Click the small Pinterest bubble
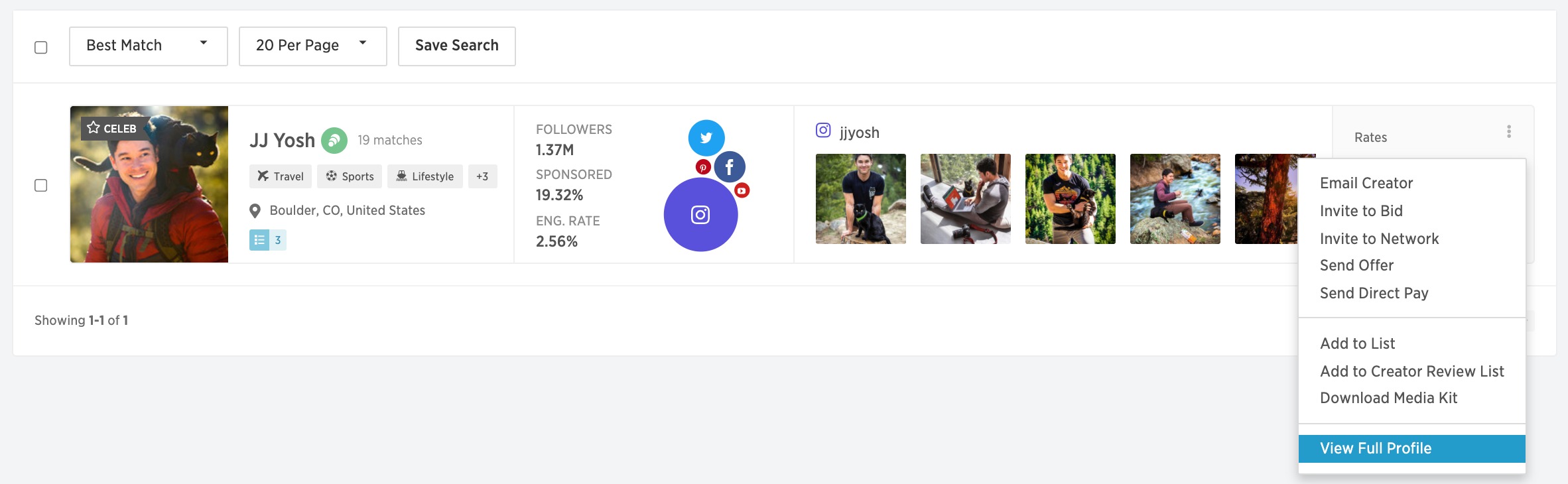This screenshot has width=1568, height=484. pyautogui.click(x=703, y=167)
